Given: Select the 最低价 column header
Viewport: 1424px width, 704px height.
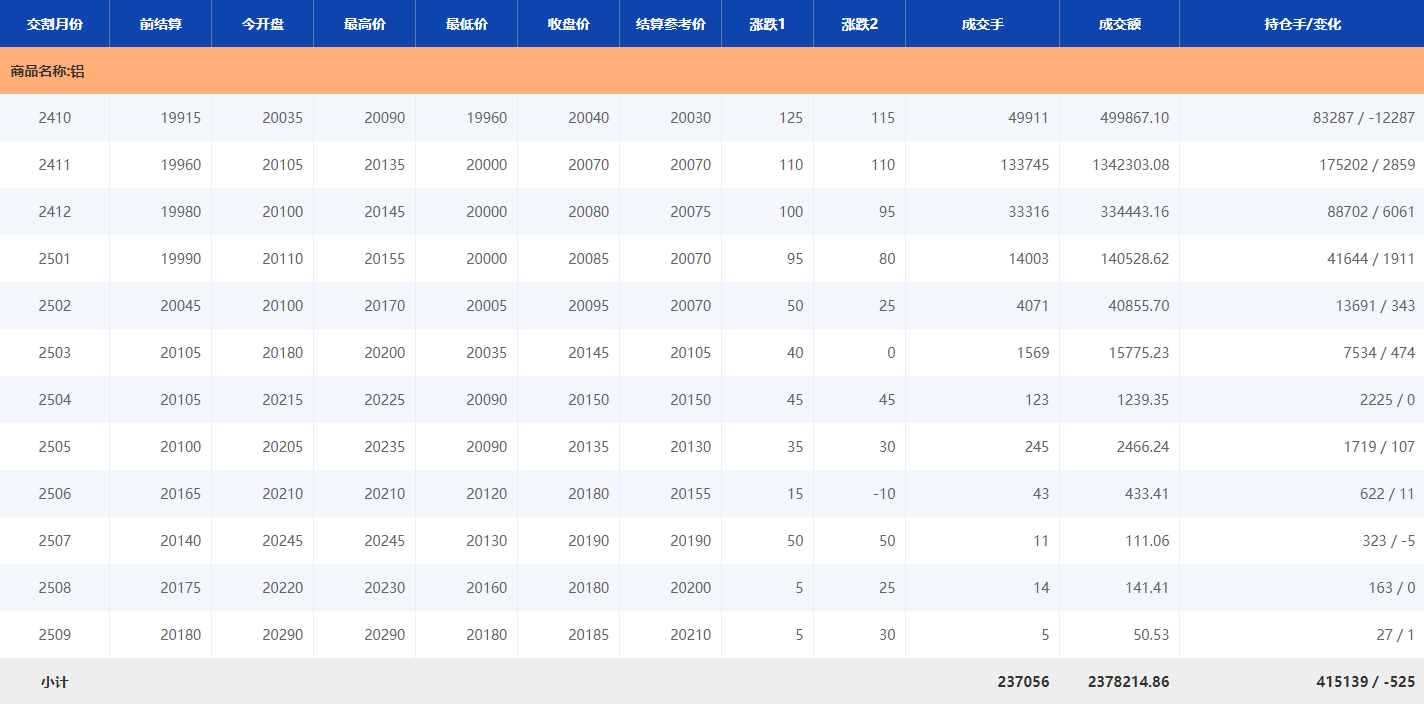Looking at the screenshot, I should tap(466, 24).
